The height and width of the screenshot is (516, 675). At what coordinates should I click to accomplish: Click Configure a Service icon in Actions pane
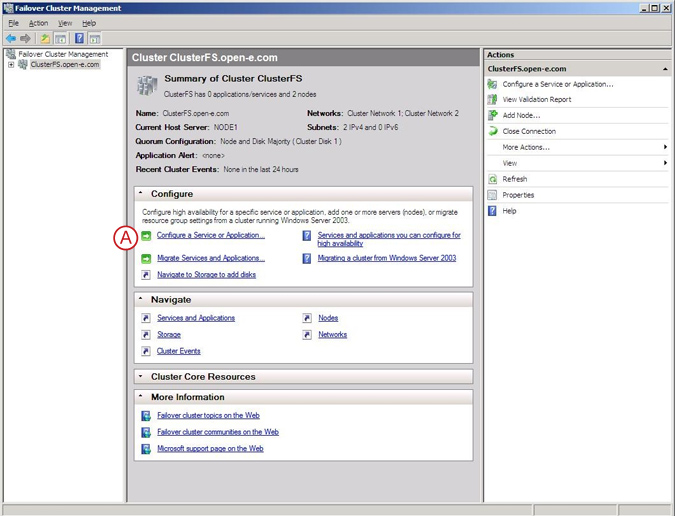pyautogui.click(x=492, y=84)
